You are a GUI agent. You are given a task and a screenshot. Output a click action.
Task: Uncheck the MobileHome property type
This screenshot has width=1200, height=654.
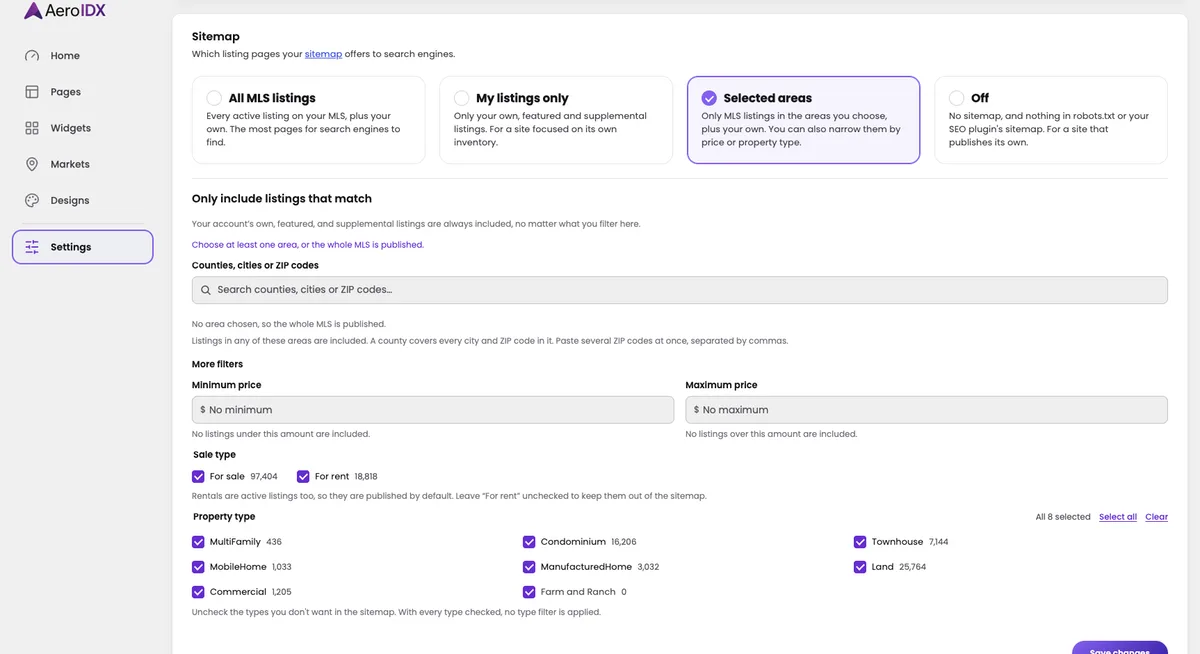pos(198,567)
